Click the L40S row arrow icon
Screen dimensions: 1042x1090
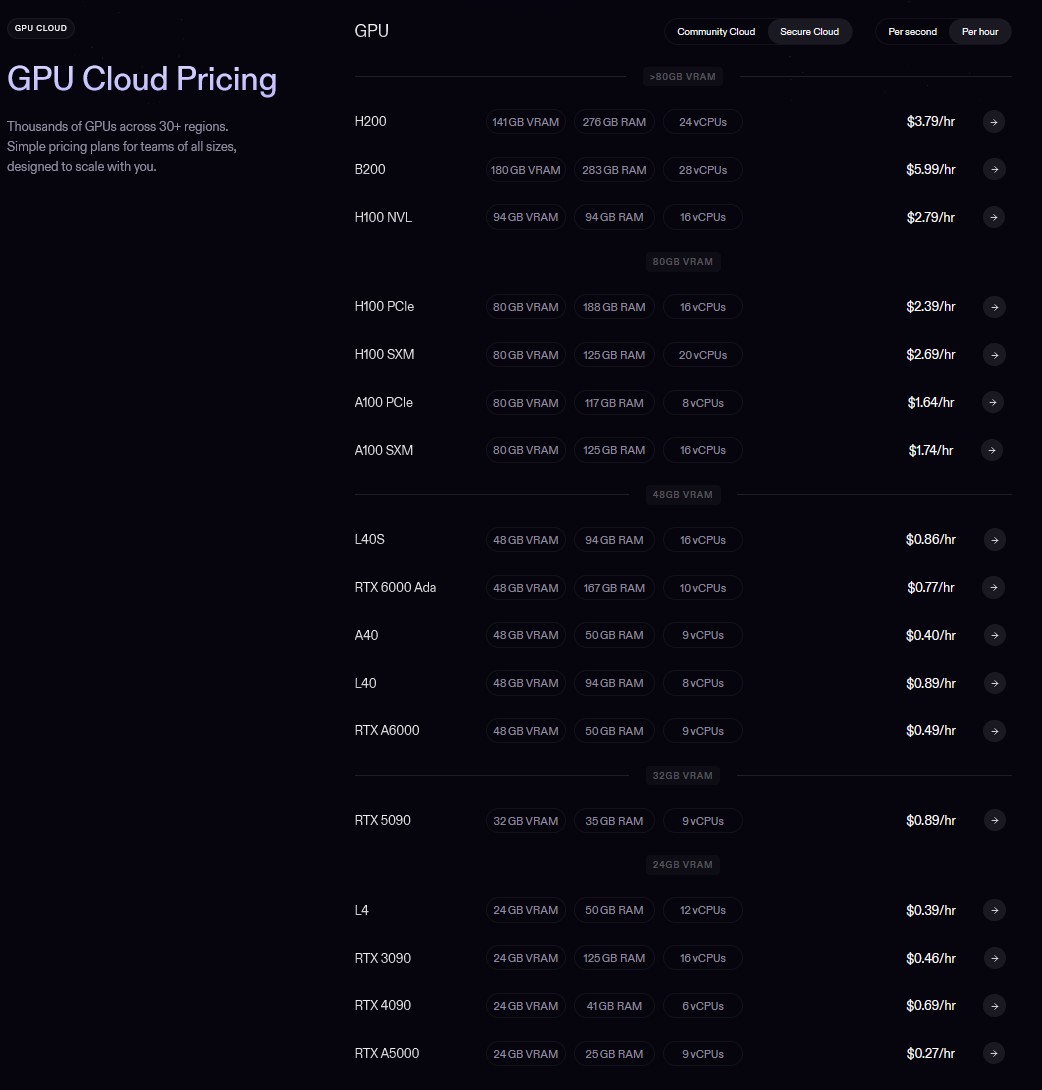(995, 539)
